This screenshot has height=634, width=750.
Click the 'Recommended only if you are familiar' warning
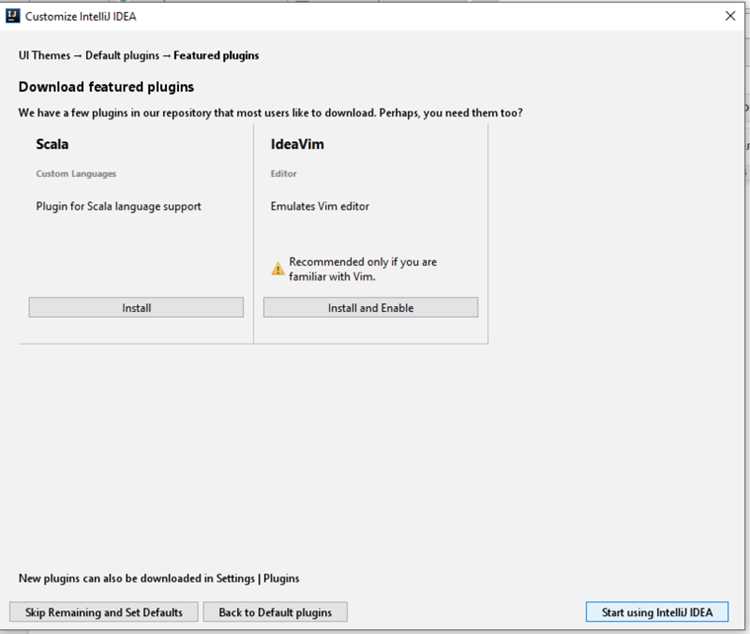363,269
